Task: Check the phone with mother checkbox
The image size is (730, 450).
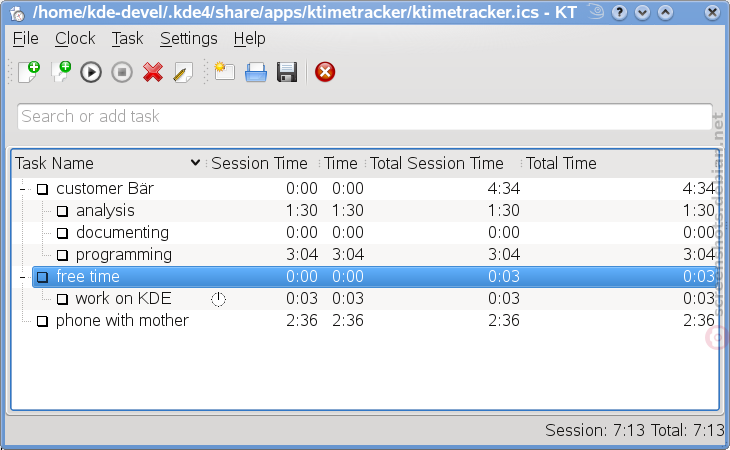Action: 42,321
